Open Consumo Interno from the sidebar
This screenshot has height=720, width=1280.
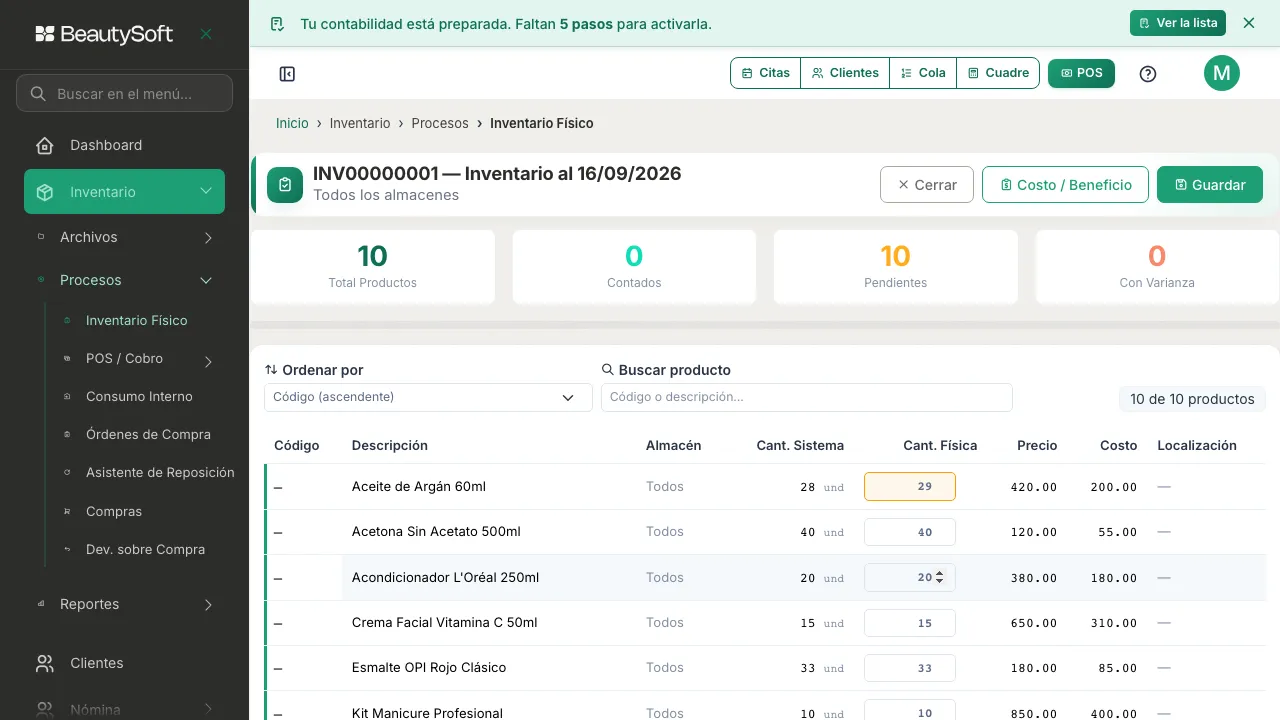click(139, 397)
